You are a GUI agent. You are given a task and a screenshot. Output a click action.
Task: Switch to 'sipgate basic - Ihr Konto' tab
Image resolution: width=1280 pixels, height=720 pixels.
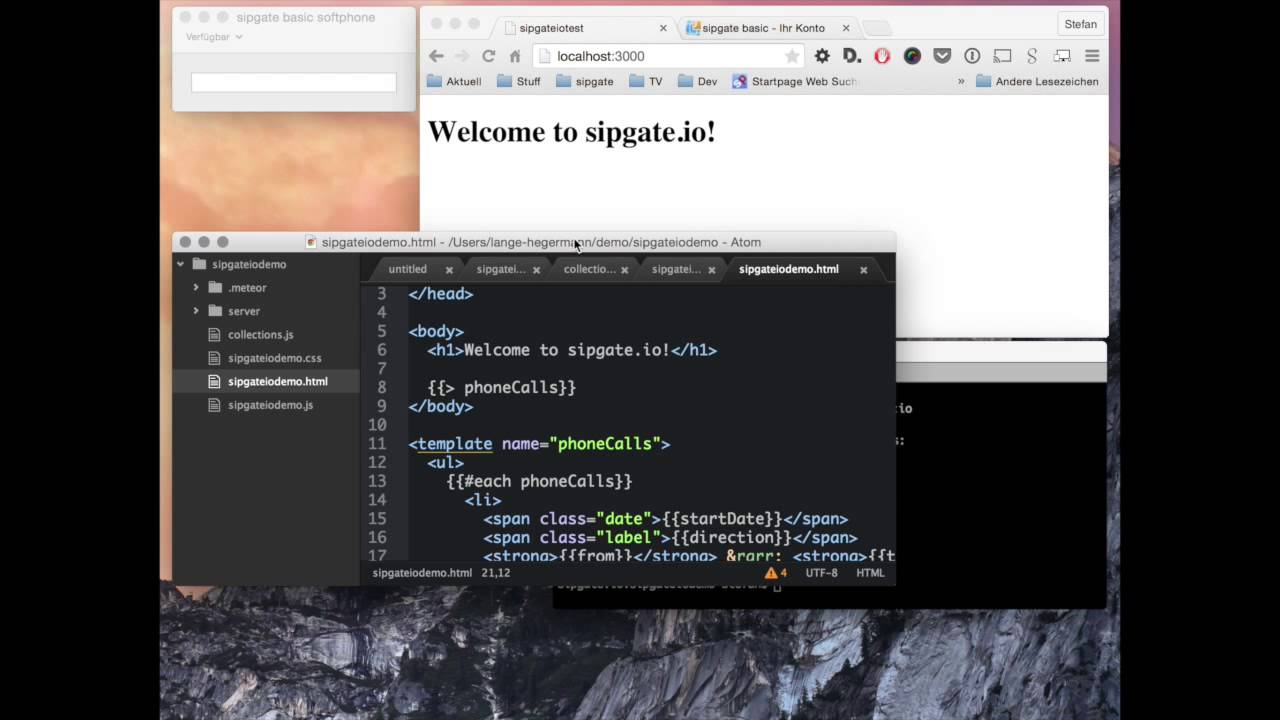(x=768, y=28)
